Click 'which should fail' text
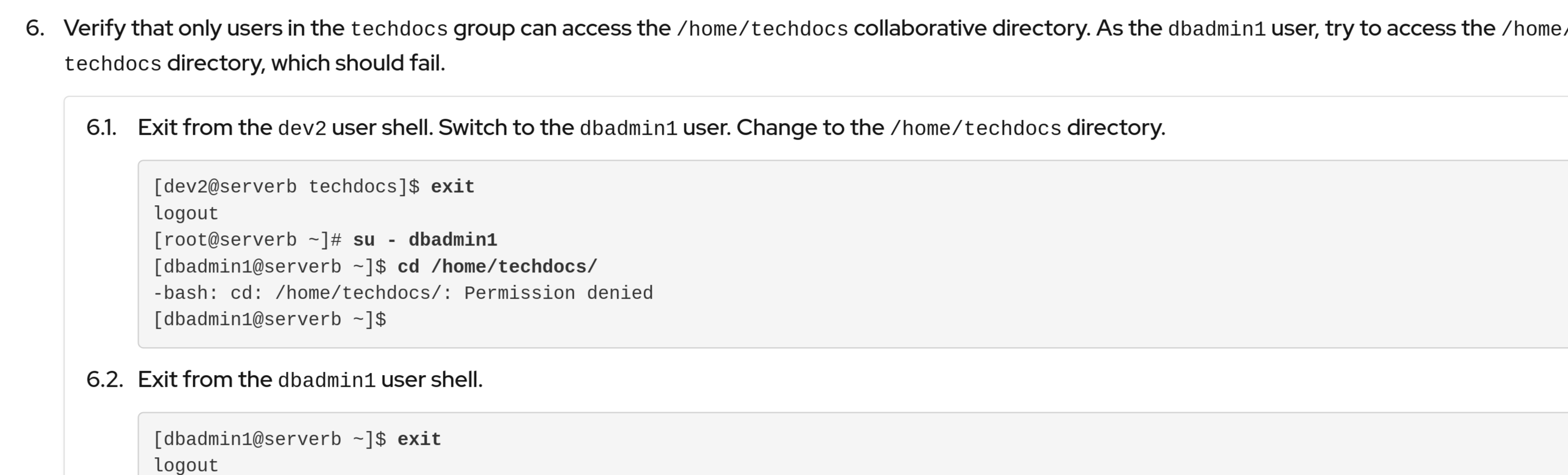Image resolution: width=1568 pixels, height=475 pixels. [x=358, y=63]
